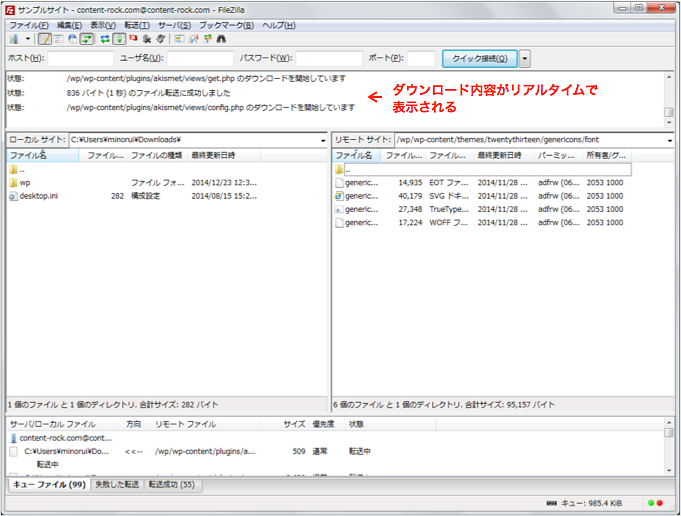Refresh the file and folder lists
The width and height of the screenshot is (681, 516).
click(105, 39)
